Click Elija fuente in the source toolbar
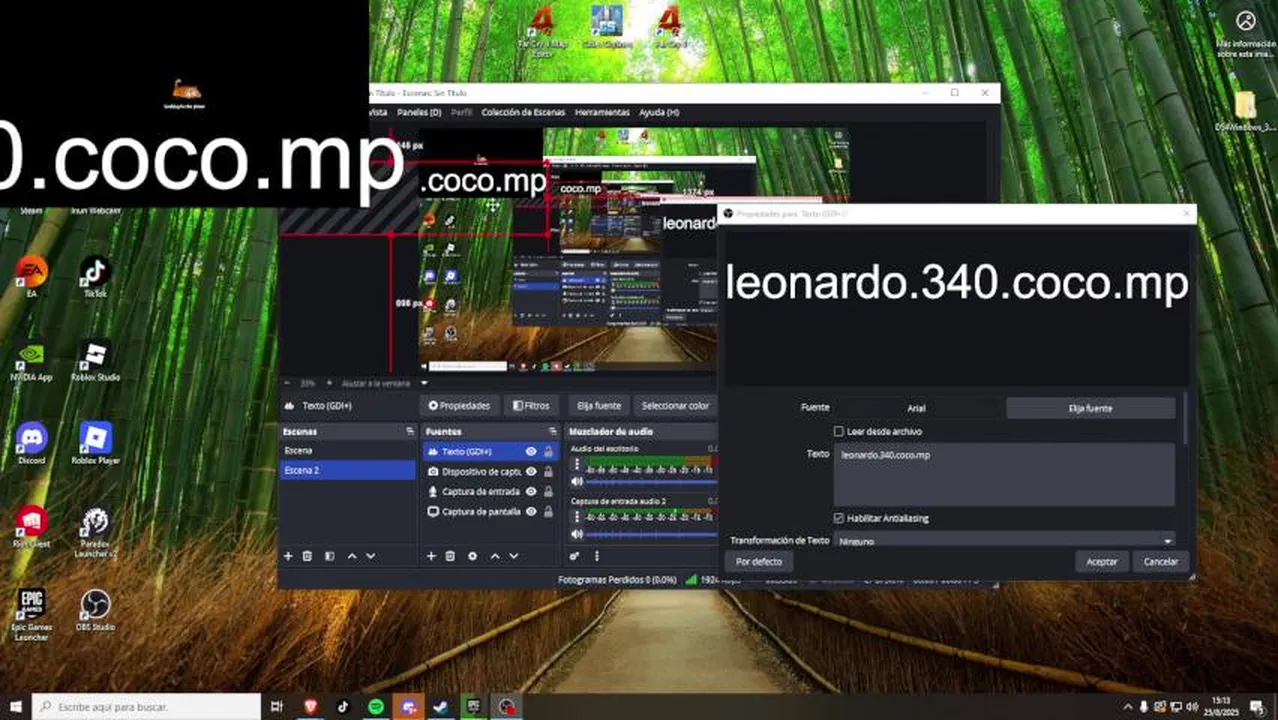Screen dimensions: 1278x720 599,406
